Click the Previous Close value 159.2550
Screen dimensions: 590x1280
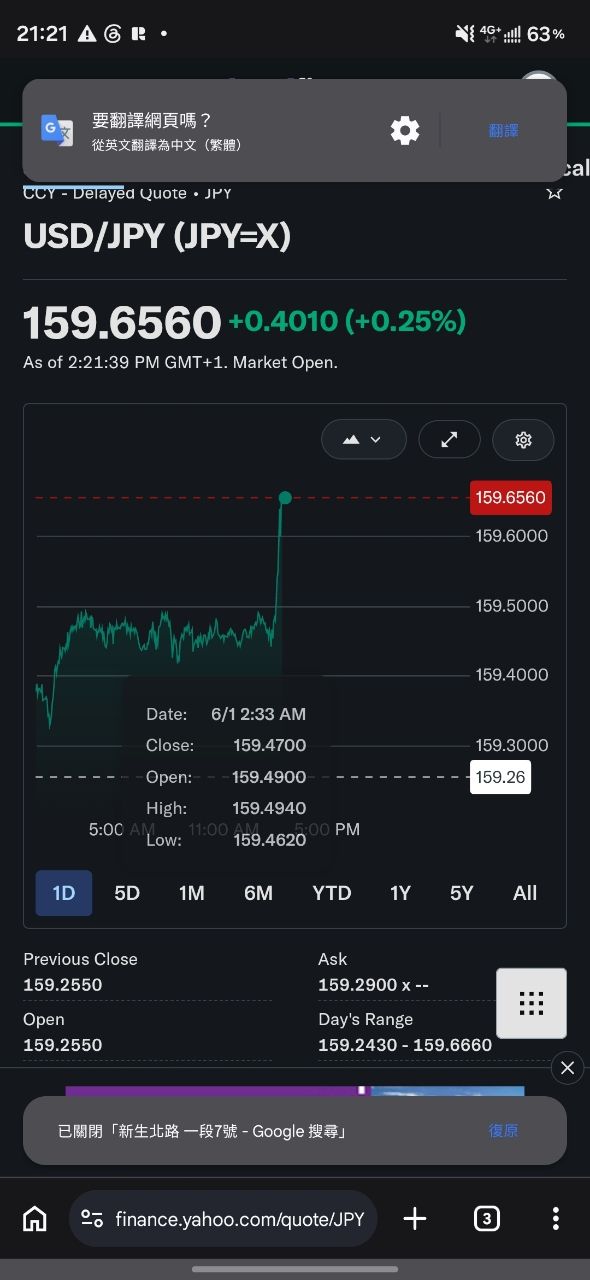click(63, 985)
